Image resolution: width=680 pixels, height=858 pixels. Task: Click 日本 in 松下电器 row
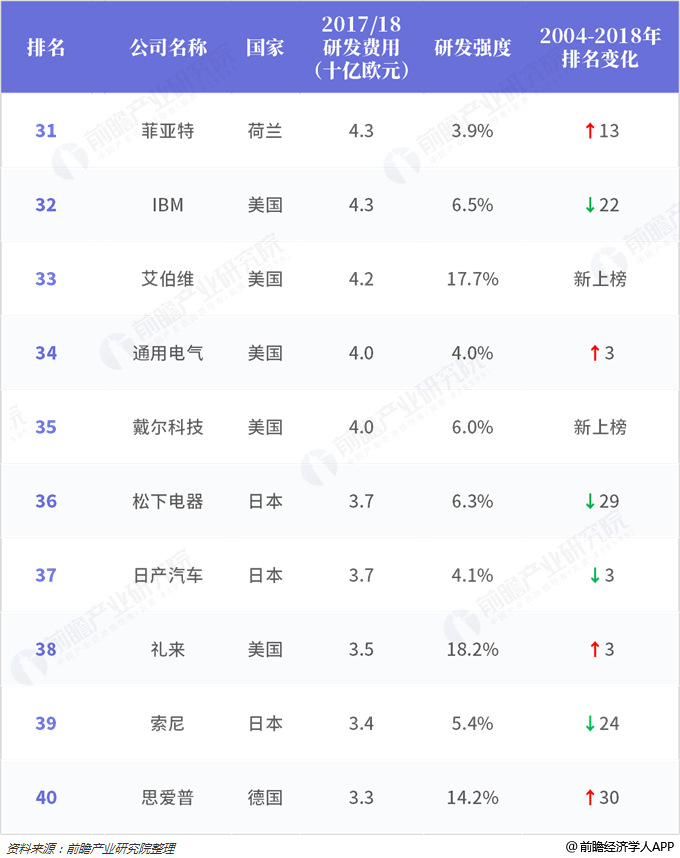tap(265, 501)
